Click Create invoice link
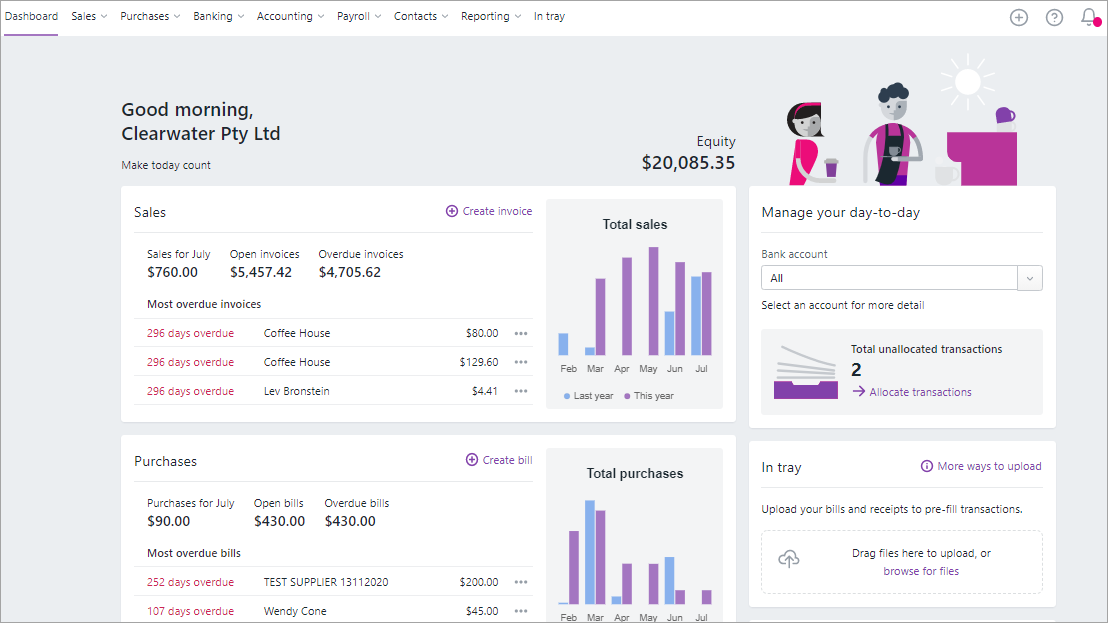 tap(489, 211)
